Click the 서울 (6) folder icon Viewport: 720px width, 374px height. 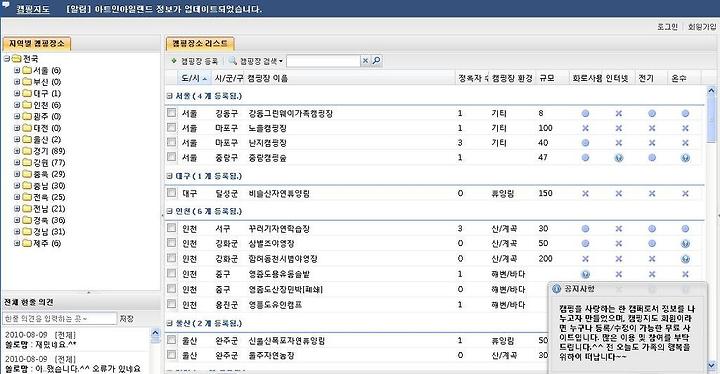pyautogui.click(x=27, y=70)
